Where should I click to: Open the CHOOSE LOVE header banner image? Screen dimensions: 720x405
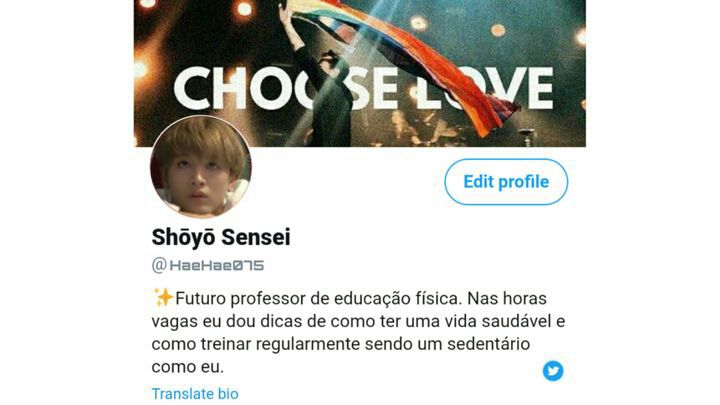point(360,73)
